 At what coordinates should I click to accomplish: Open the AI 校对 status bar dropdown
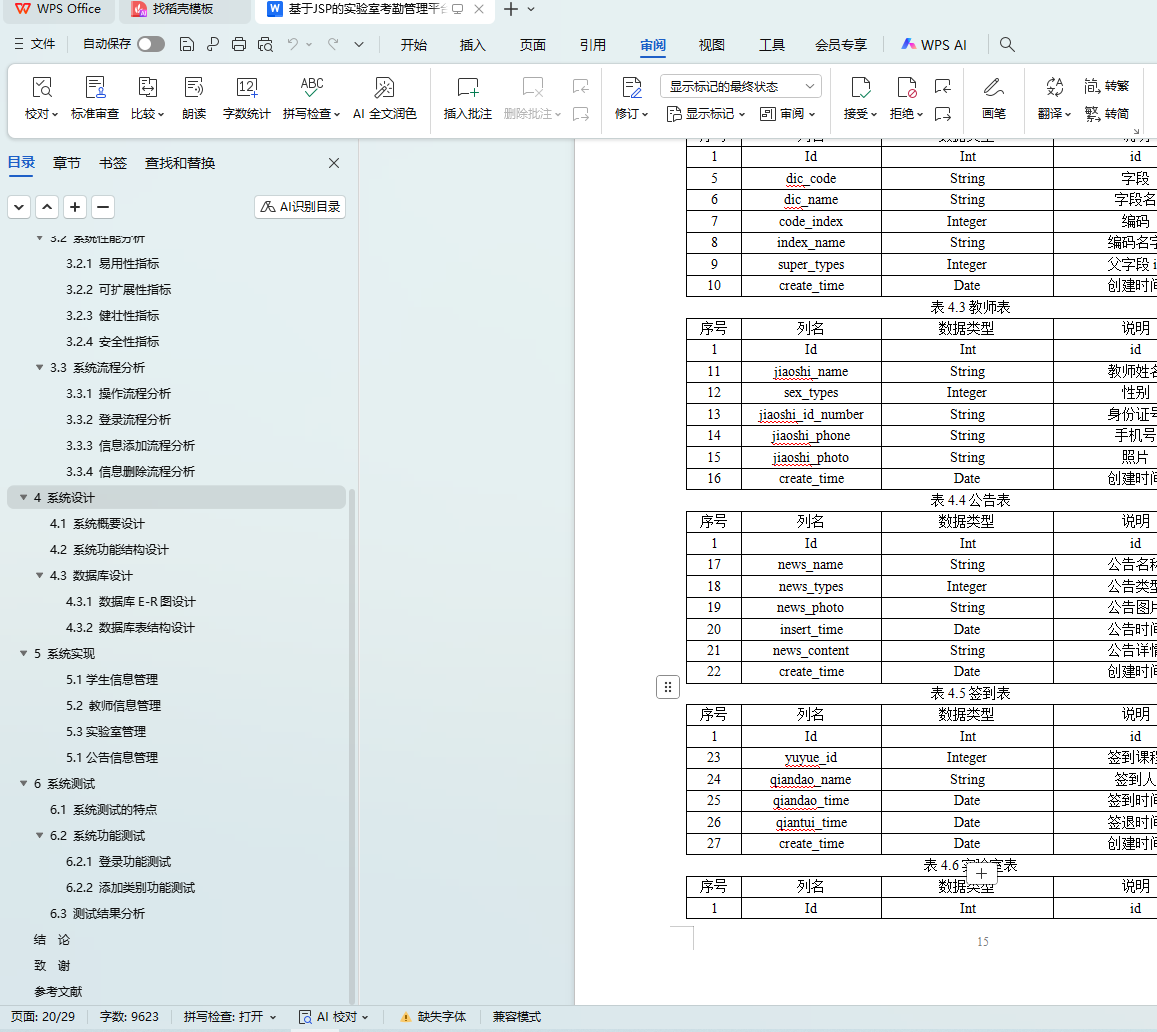[x=334, y=1017]
